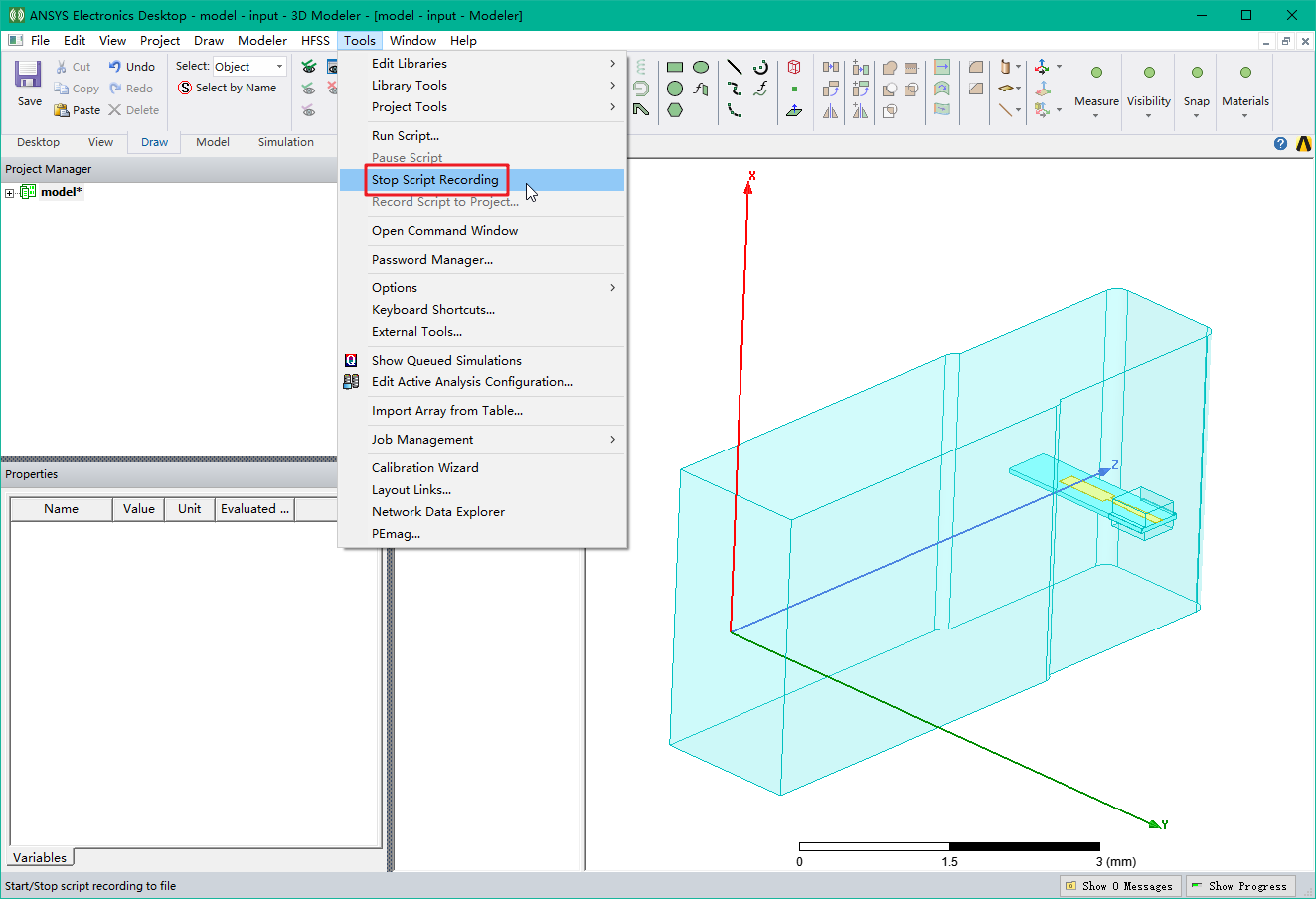Screen dimensions: 1316x899
Task: Click the Subtract Boolean icon
Action: [x=890, y=89]
